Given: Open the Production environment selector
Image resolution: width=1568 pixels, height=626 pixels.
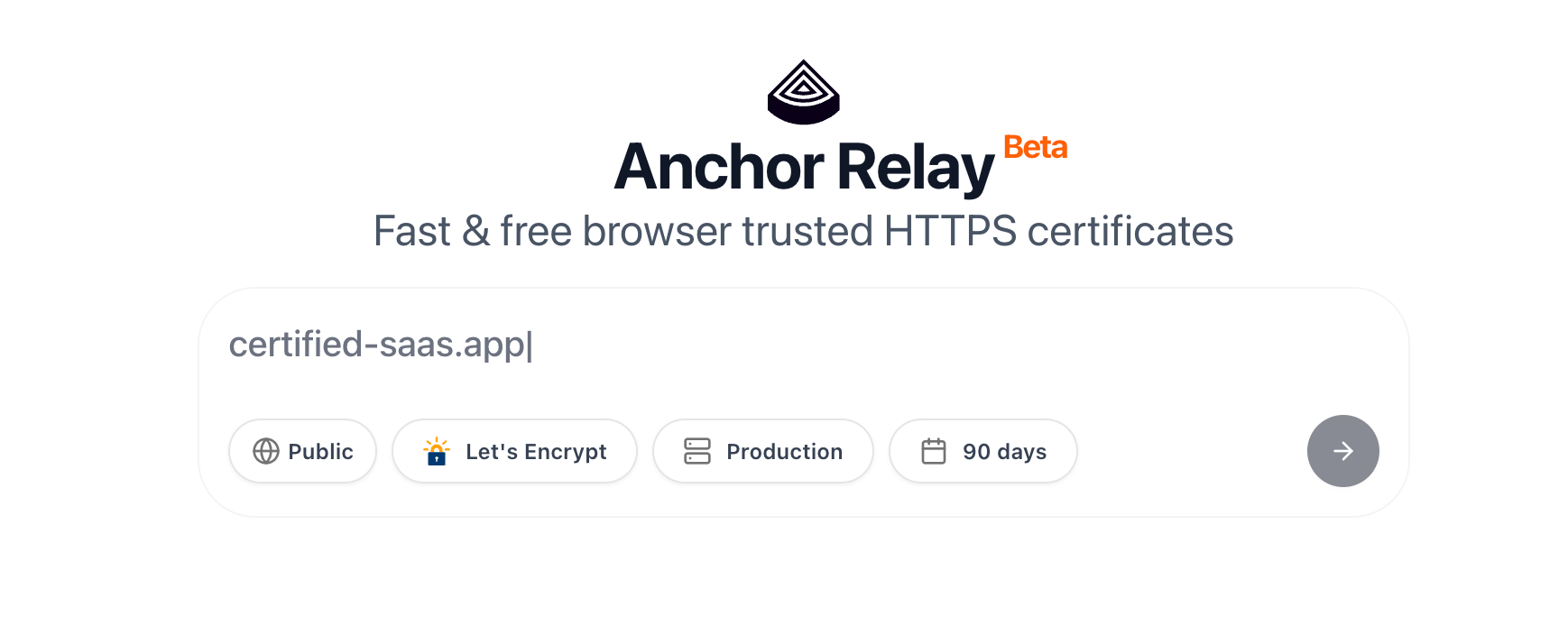Looking at the screenshot, I should click(763, 451).
